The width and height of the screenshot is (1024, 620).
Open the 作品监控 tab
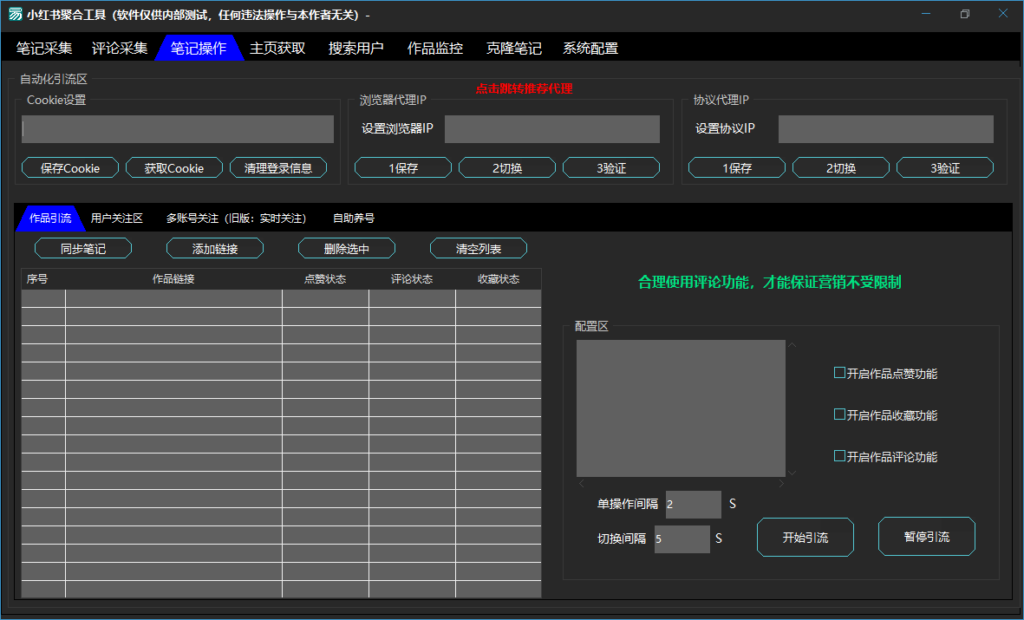[x=435, y=48]
